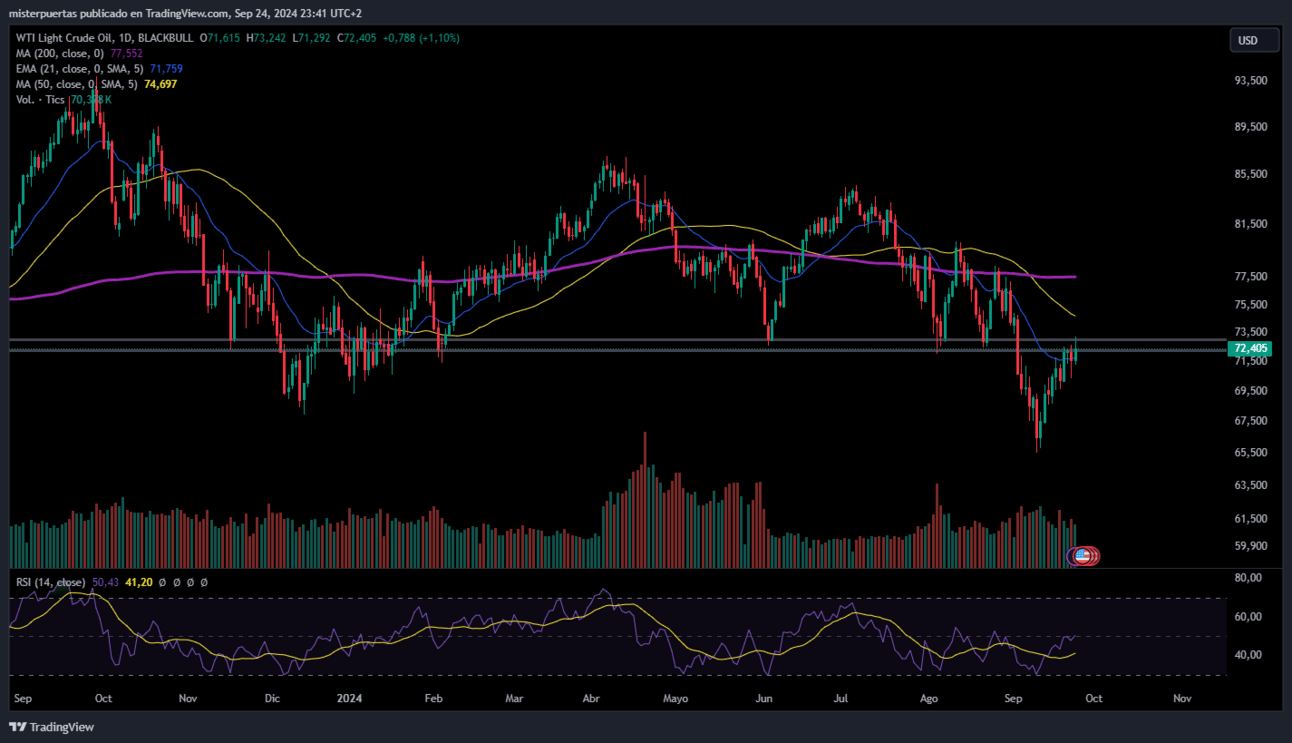Viewport: 1292px width, 743px height.
Task: Click the RSI average value 41,20
Action: 138,582
